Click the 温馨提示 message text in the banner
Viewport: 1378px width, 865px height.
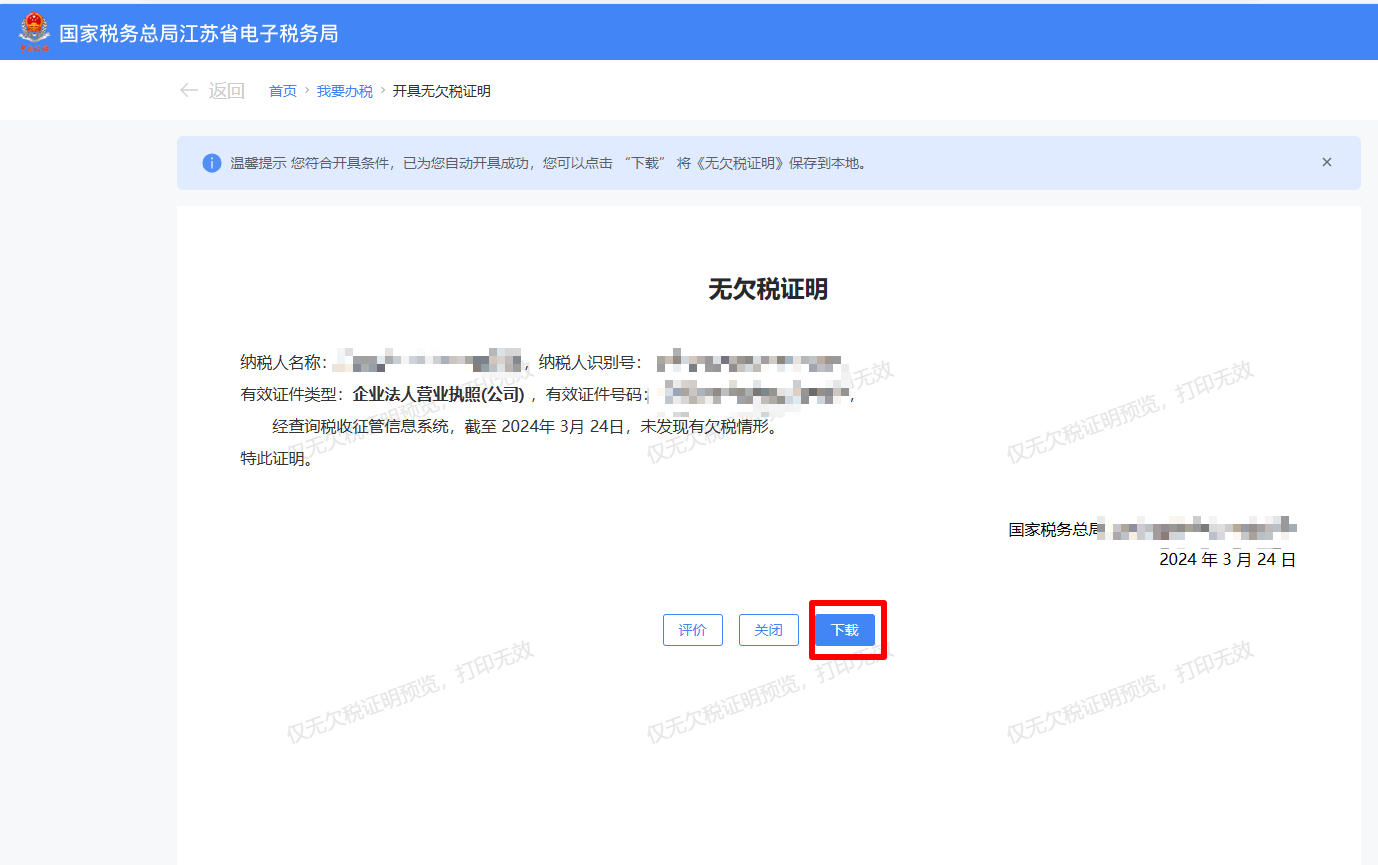[x=548, y=163]
